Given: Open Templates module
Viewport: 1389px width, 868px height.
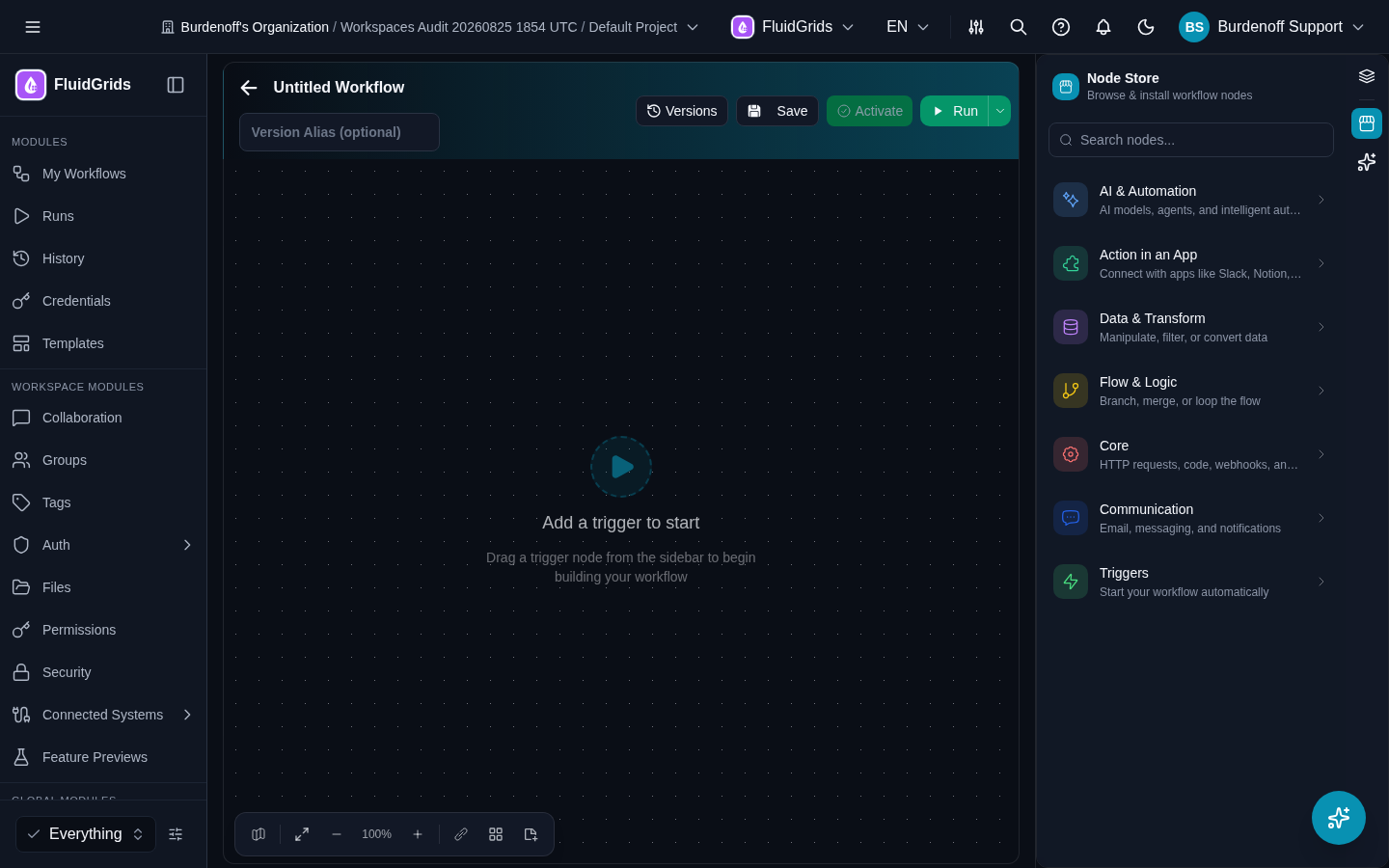Looking at the screenshot, I should tap(103, 343).
